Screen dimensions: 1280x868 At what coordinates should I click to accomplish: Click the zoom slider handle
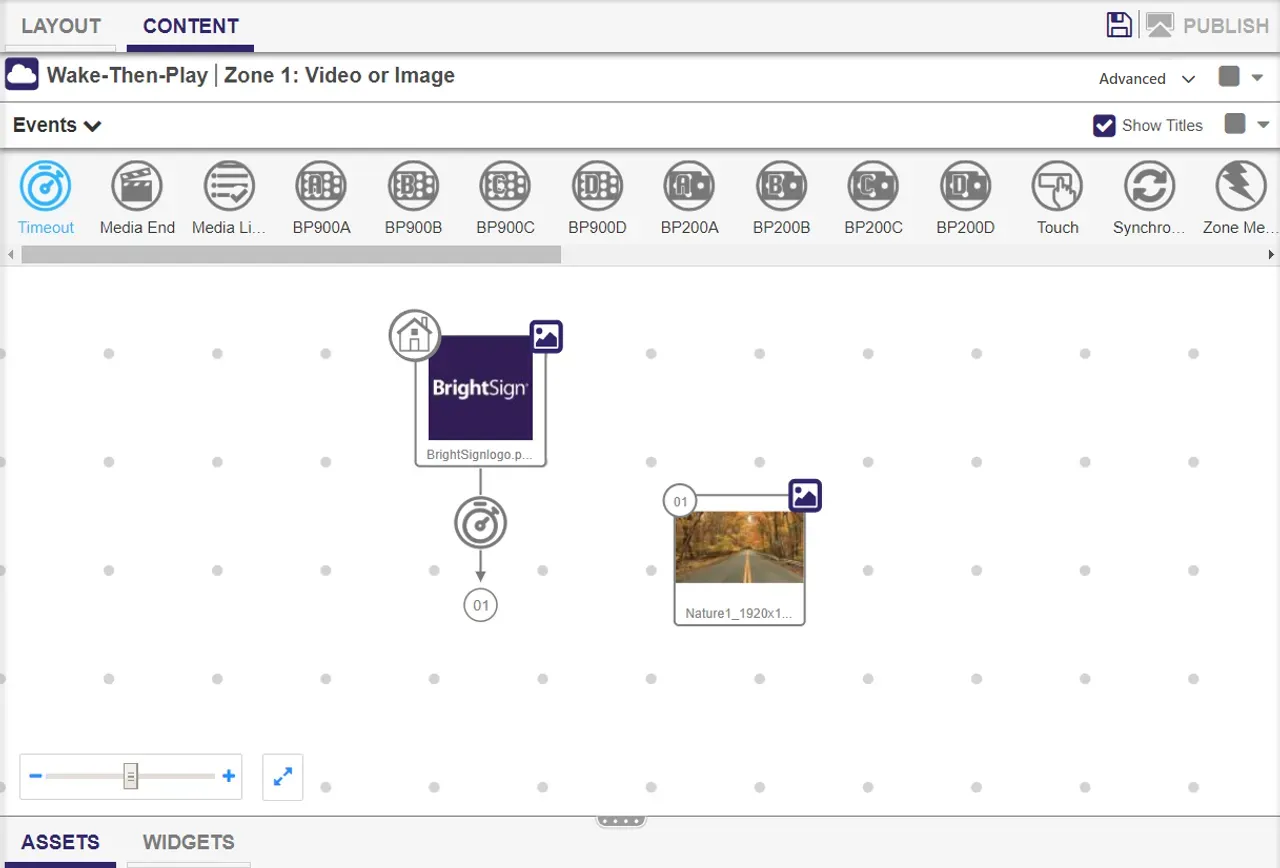tap(131, 776)
